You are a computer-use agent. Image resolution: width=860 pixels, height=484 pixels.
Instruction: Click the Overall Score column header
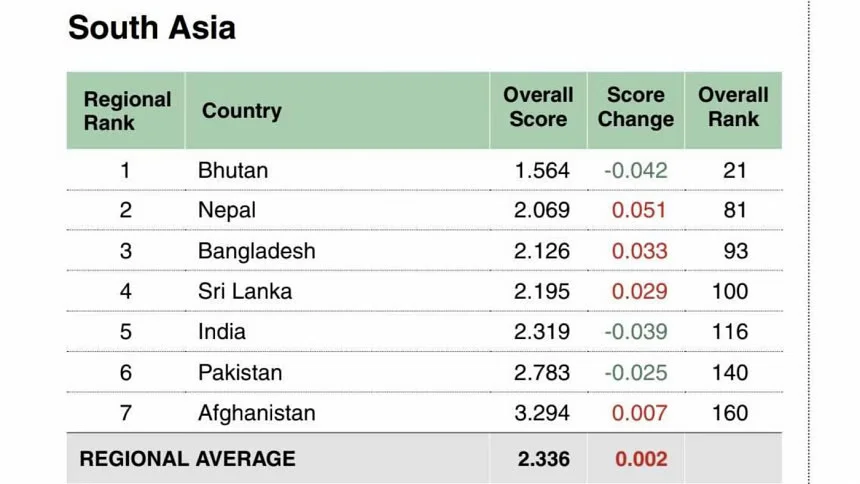pyautogui.click(x=538, y=108)
